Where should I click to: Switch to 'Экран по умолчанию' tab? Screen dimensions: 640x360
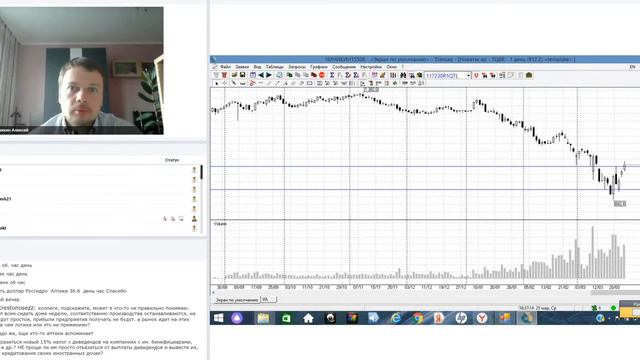tap(237, 300)
